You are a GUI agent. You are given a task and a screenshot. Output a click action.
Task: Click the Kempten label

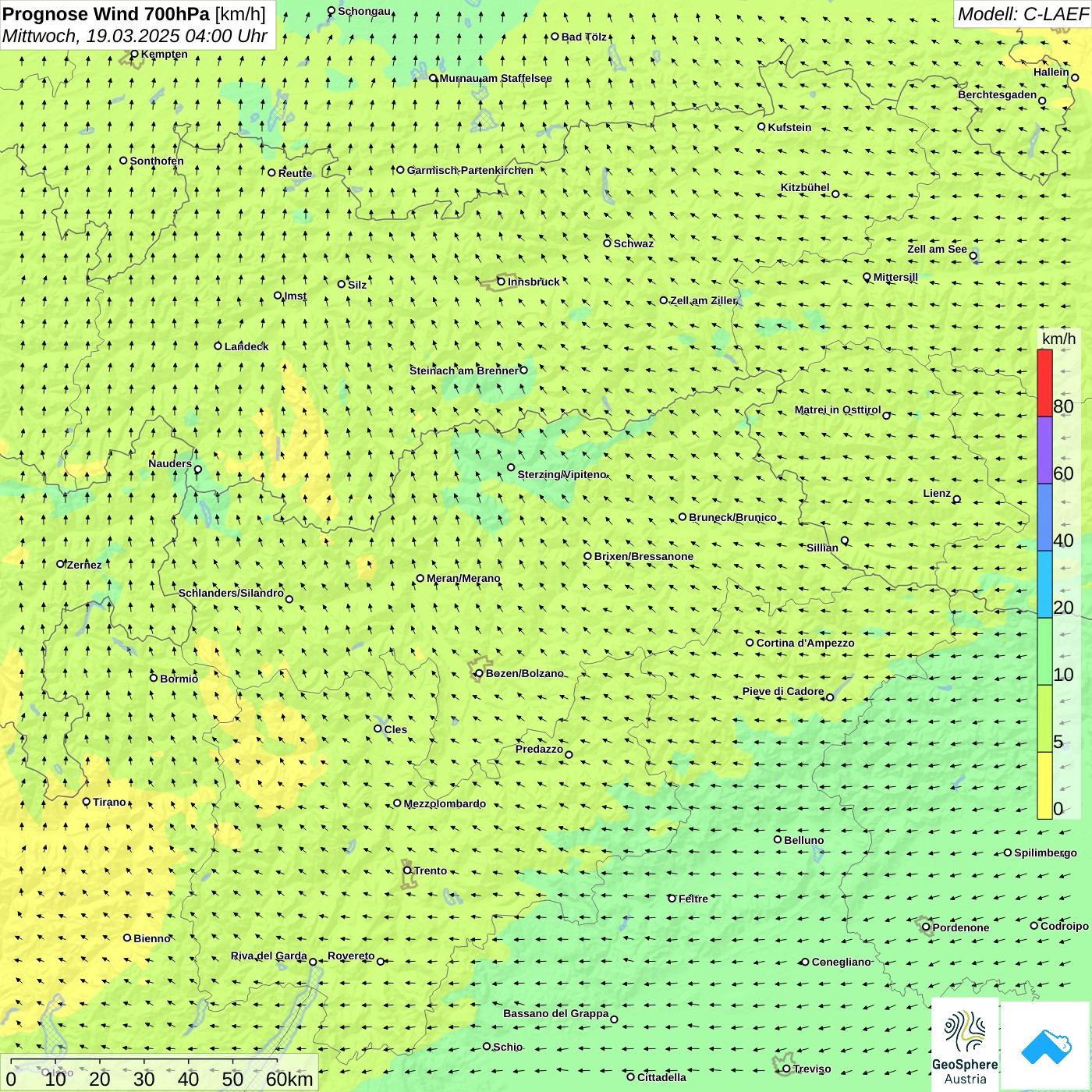point(164,54)
